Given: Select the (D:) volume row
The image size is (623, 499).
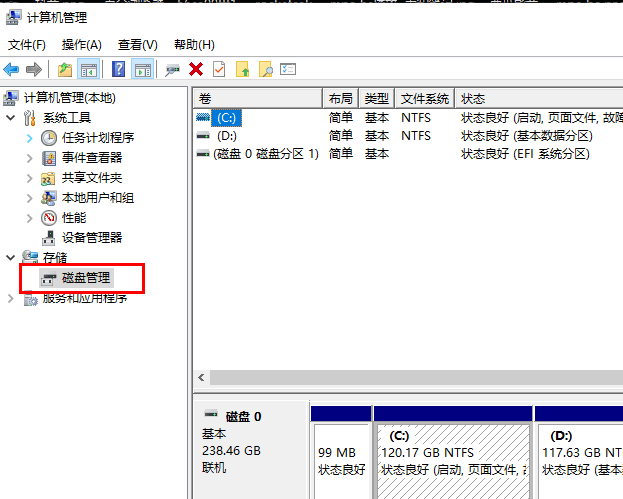Looking at the screenshot, I should (x=408, y=136).
